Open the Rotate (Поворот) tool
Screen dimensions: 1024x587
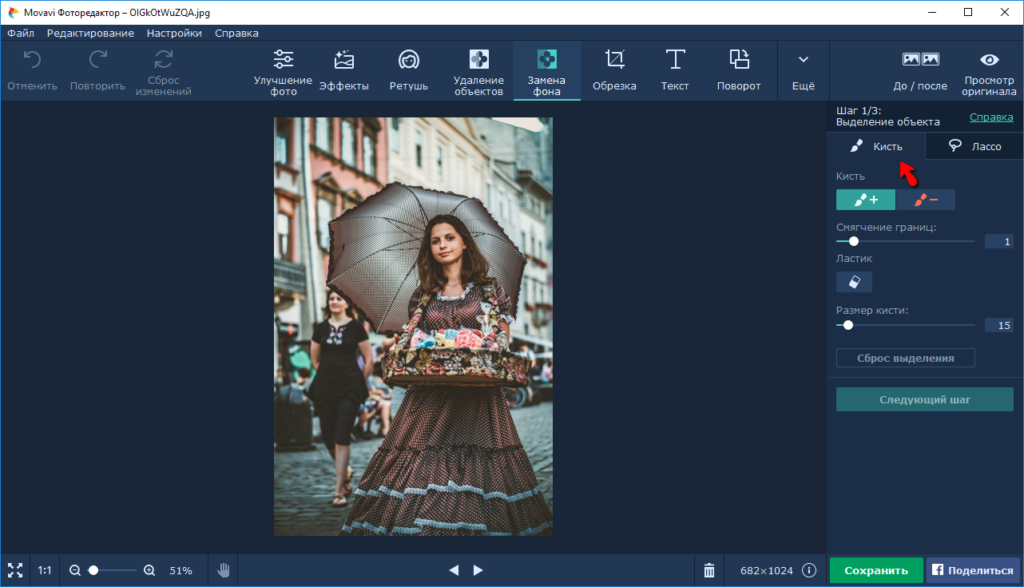[x=738, y=70]
